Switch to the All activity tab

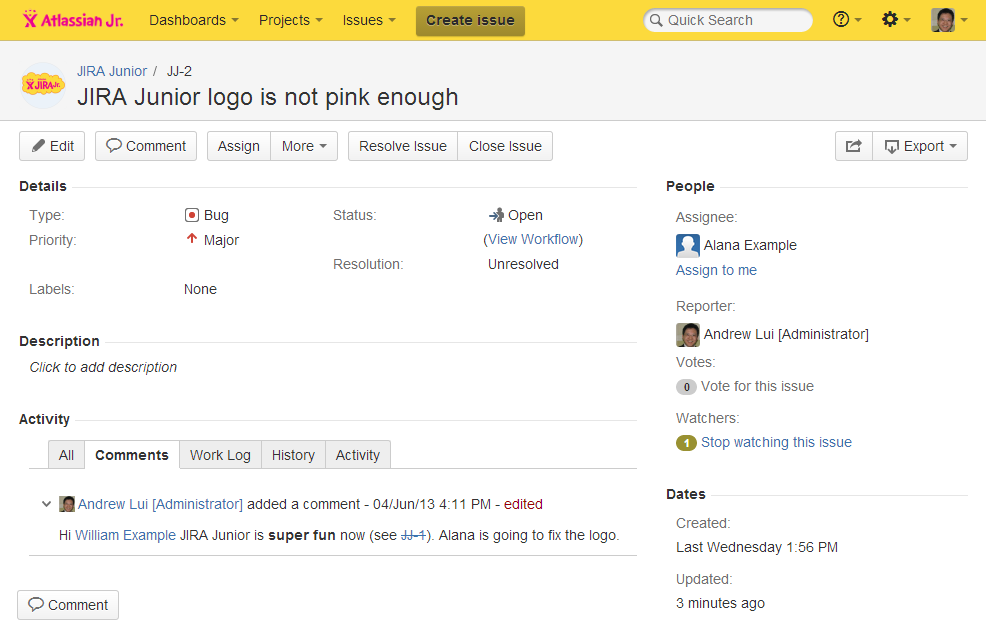tap(66, 455)
